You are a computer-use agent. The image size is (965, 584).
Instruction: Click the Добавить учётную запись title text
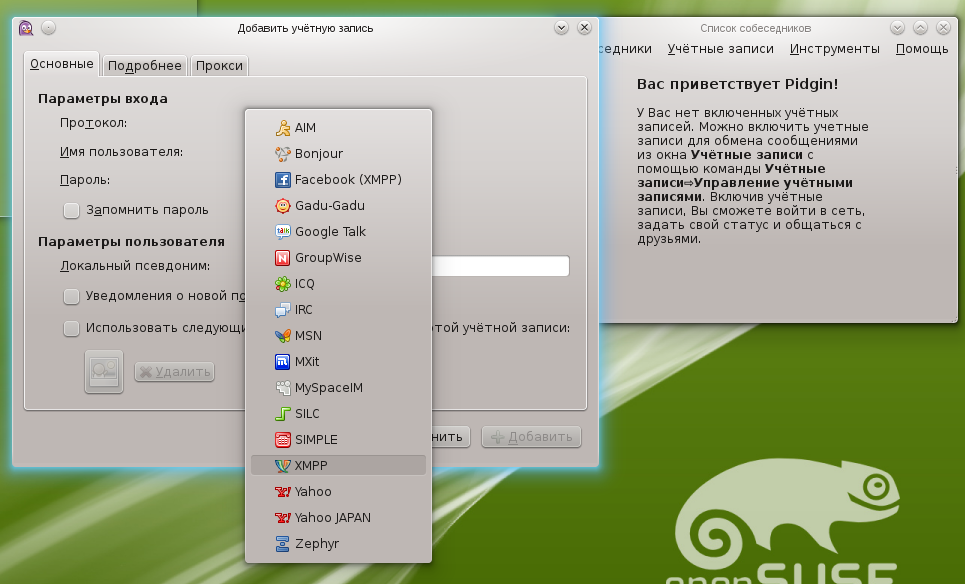(305, 28)
